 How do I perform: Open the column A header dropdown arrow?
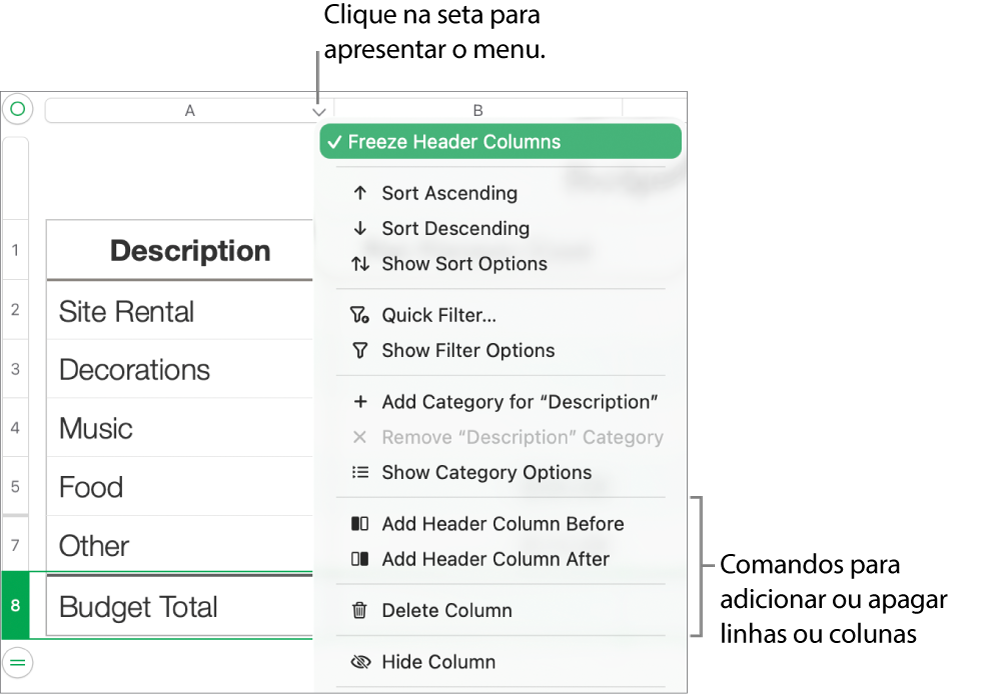(x=318, y=111)
